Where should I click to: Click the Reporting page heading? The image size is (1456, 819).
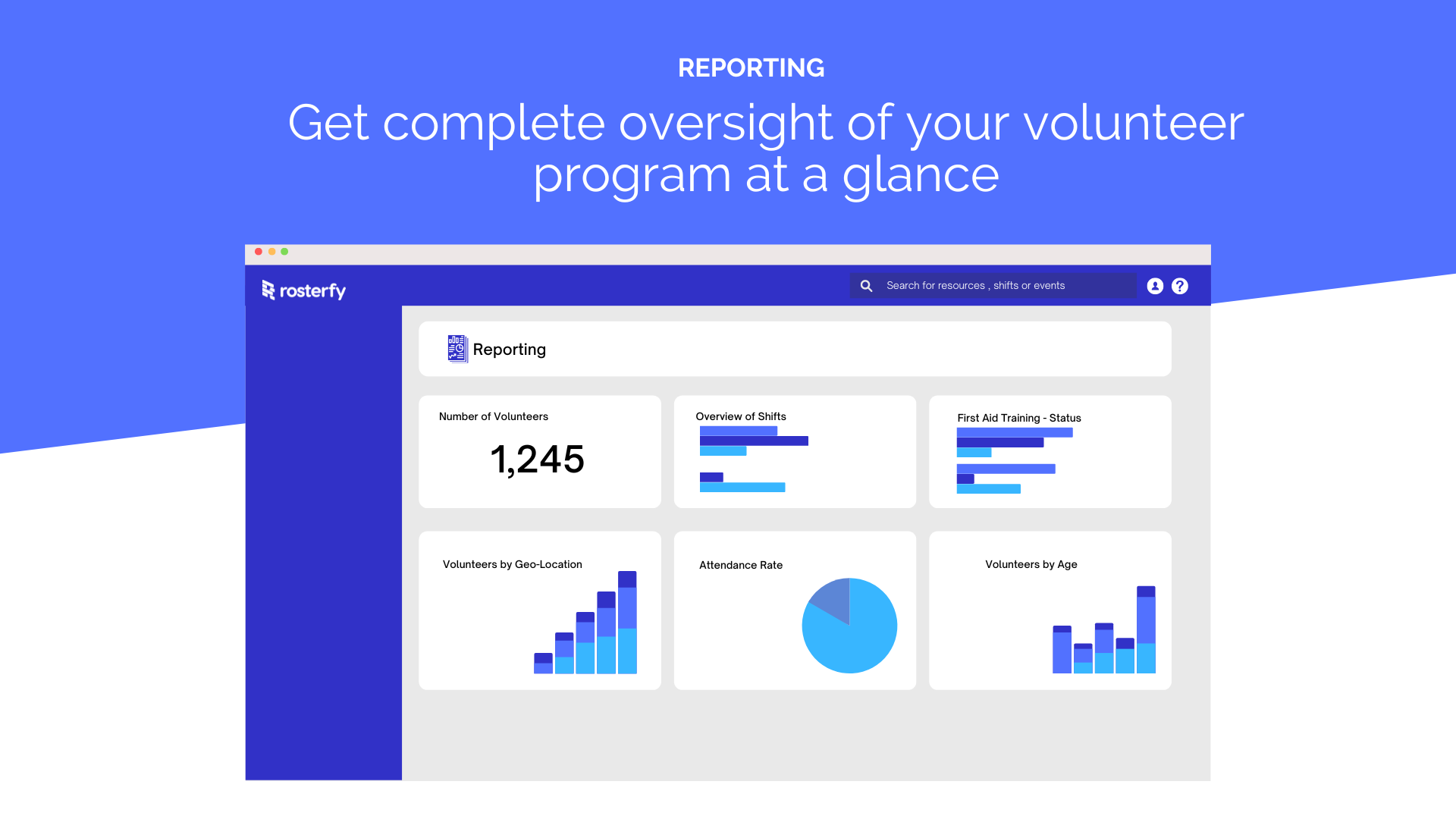tap(509, 350)
